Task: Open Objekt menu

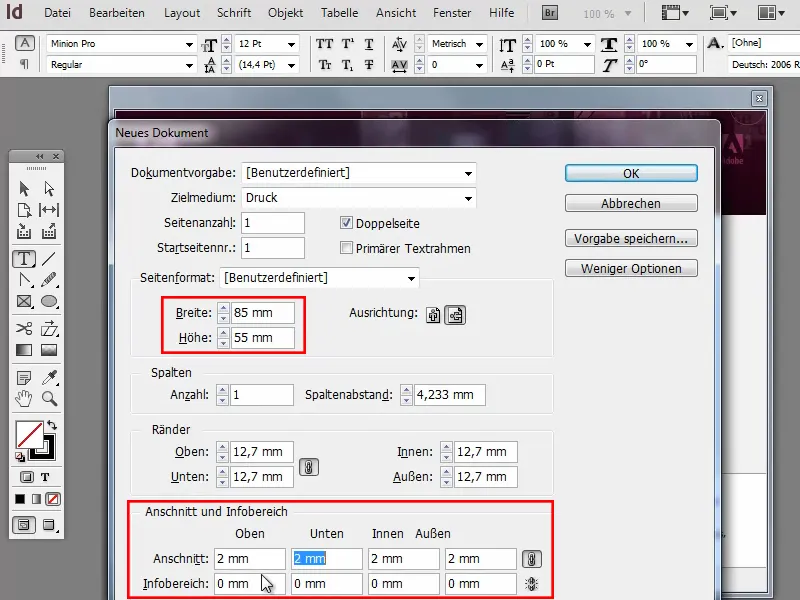Action: tap(285, 13)
